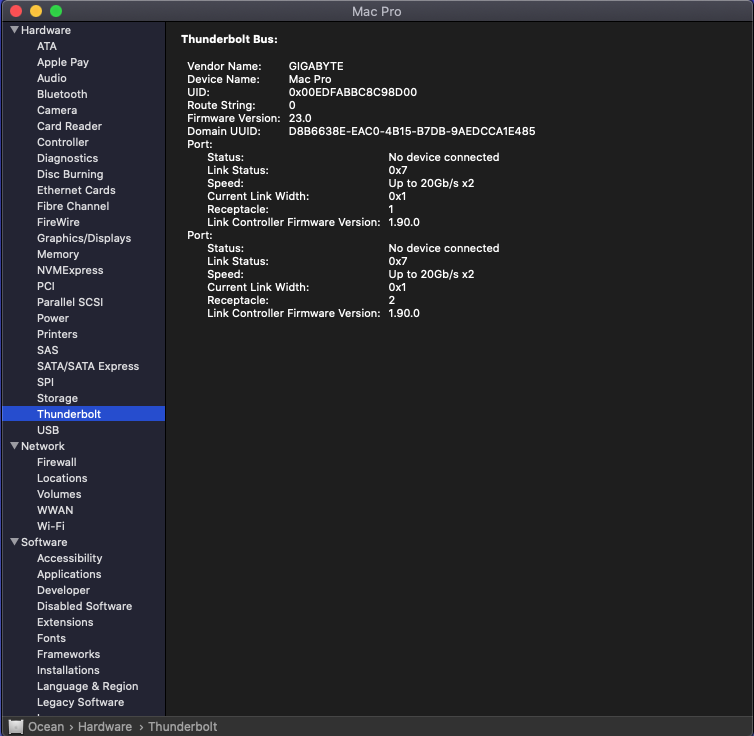Click the green zoom window button
The image size is (754, 736).
click(x=56, y=11)
